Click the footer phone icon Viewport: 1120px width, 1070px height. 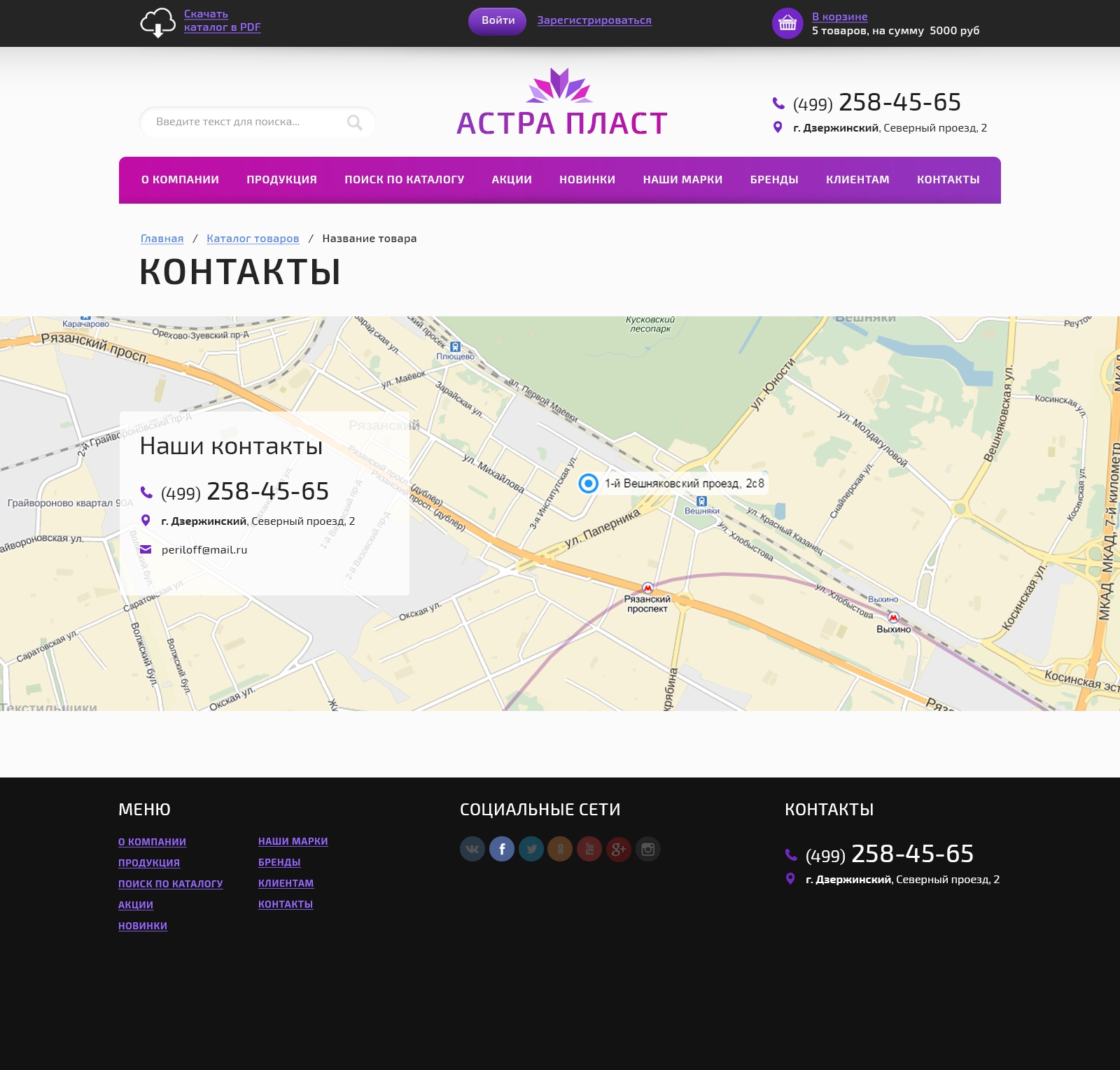(791, 854)
